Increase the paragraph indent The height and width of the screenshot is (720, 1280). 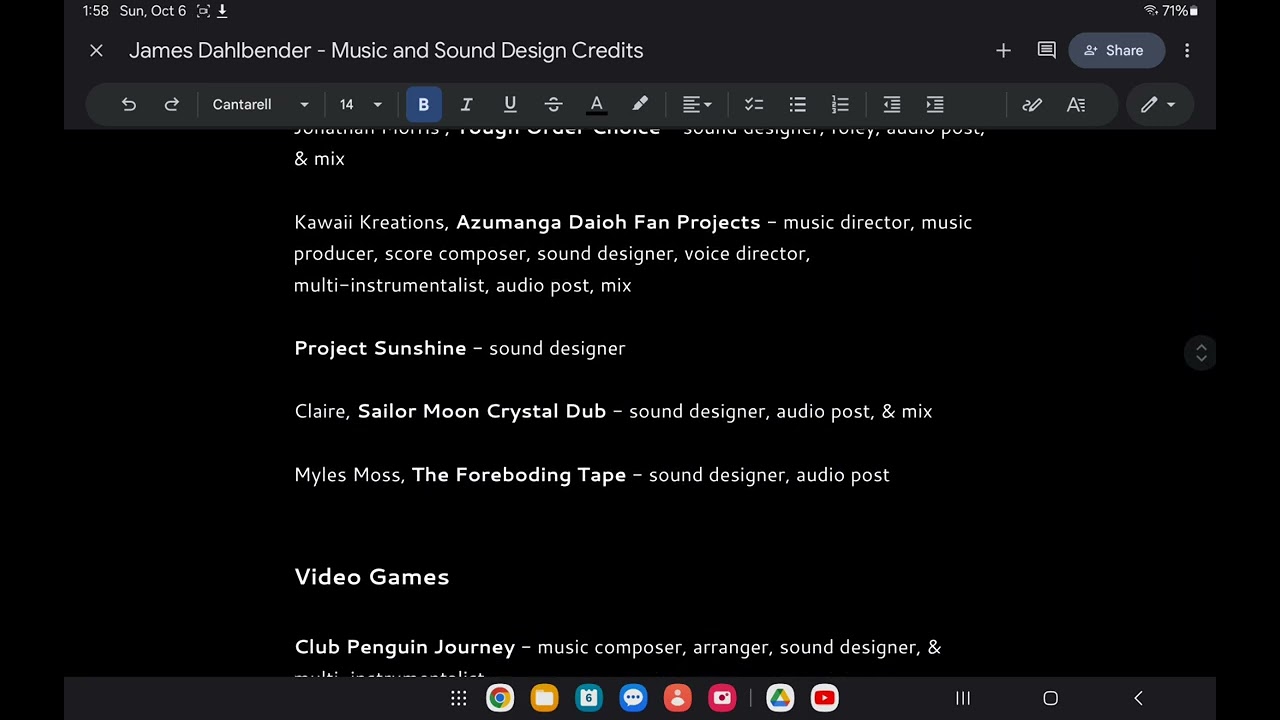pyautogui.click(x=935, y=104)
